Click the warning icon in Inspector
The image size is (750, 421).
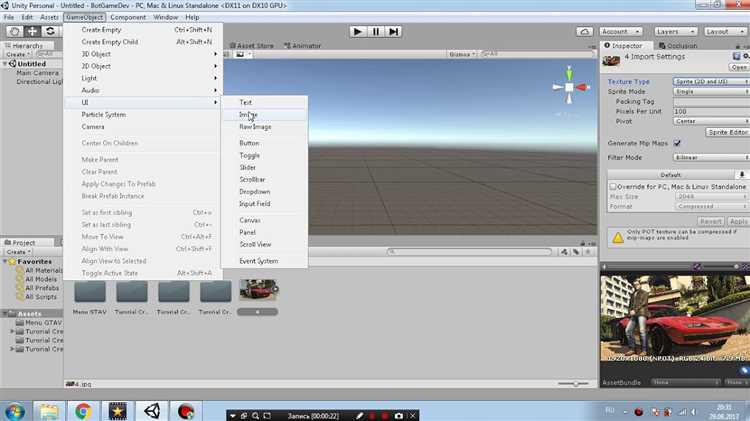pos(618,237)
